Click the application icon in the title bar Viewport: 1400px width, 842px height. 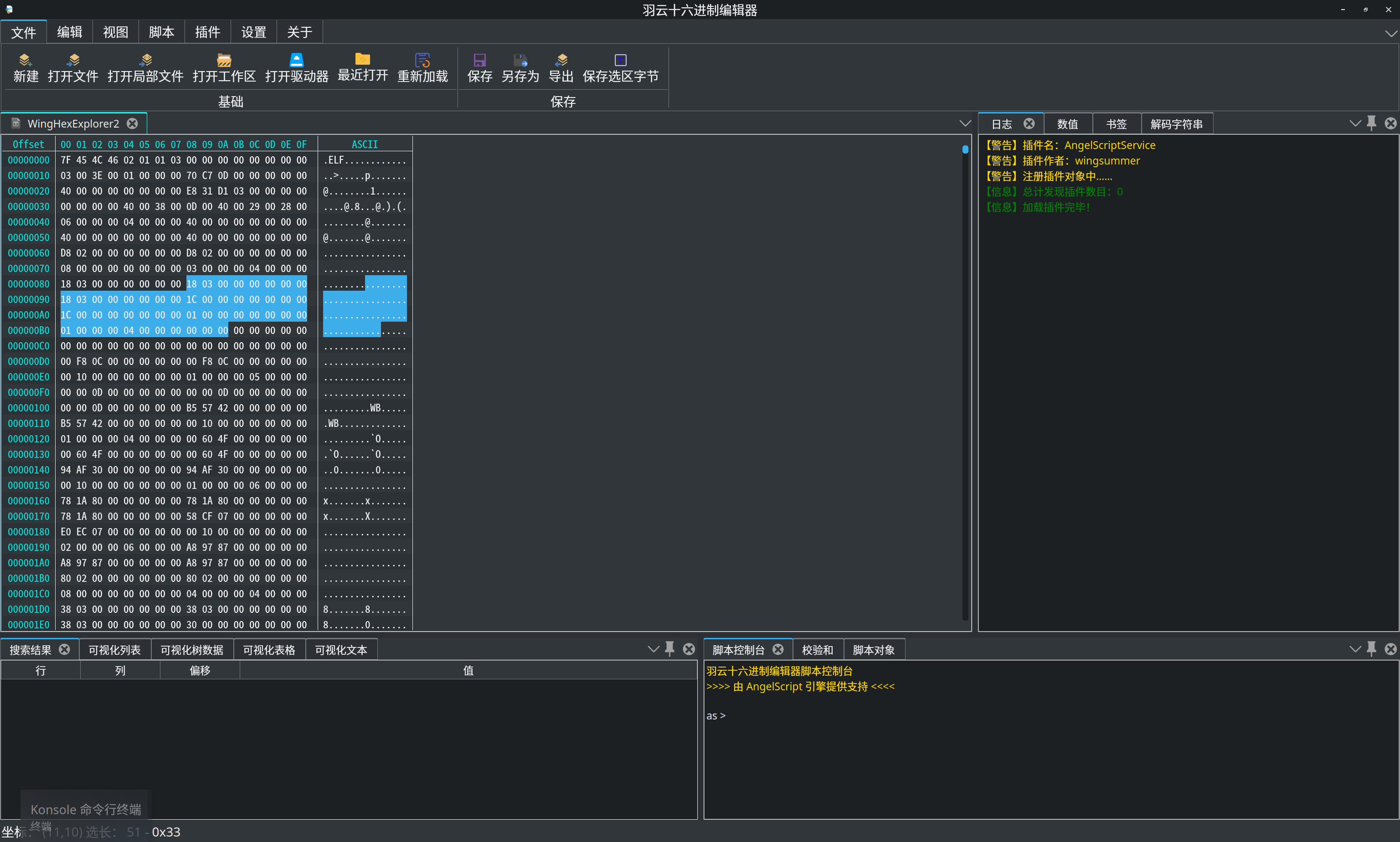(x=9, y=10)
